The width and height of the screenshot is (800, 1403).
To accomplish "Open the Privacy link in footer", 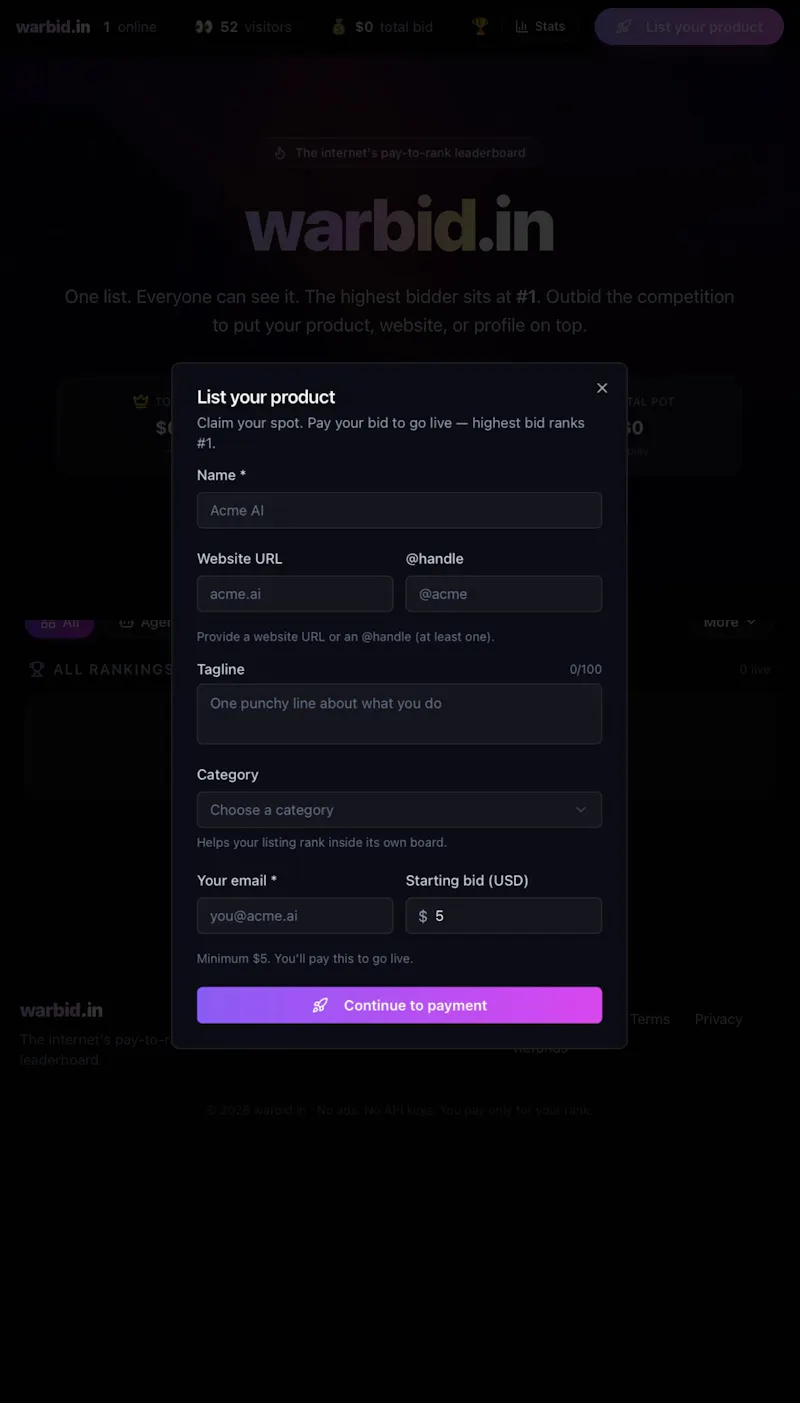I will pyautogui.click(x=719, y=1019).
